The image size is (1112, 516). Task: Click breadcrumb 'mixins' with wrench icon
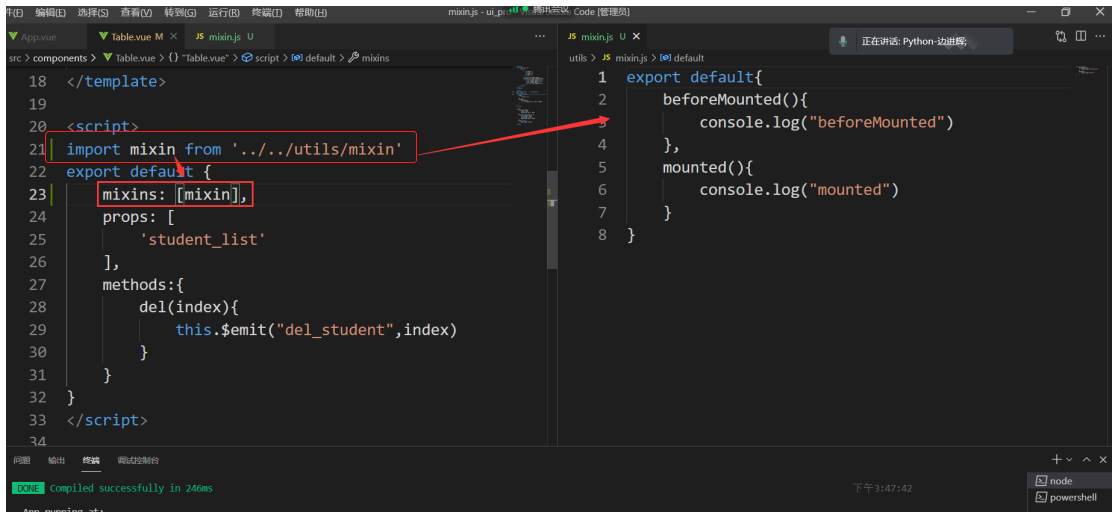tap(369, 58)
